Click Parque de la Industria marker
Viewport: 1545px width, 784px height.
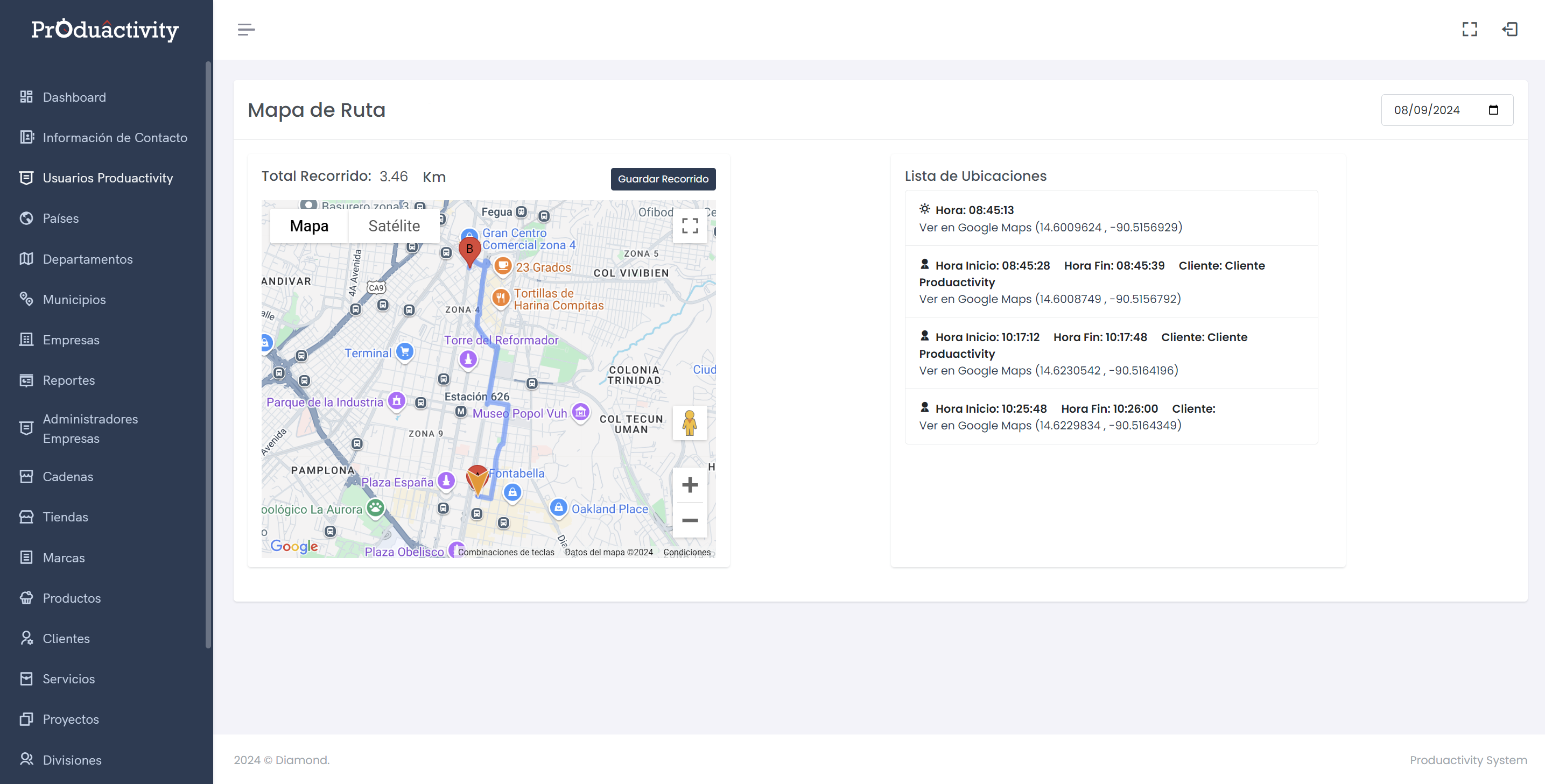396,400
